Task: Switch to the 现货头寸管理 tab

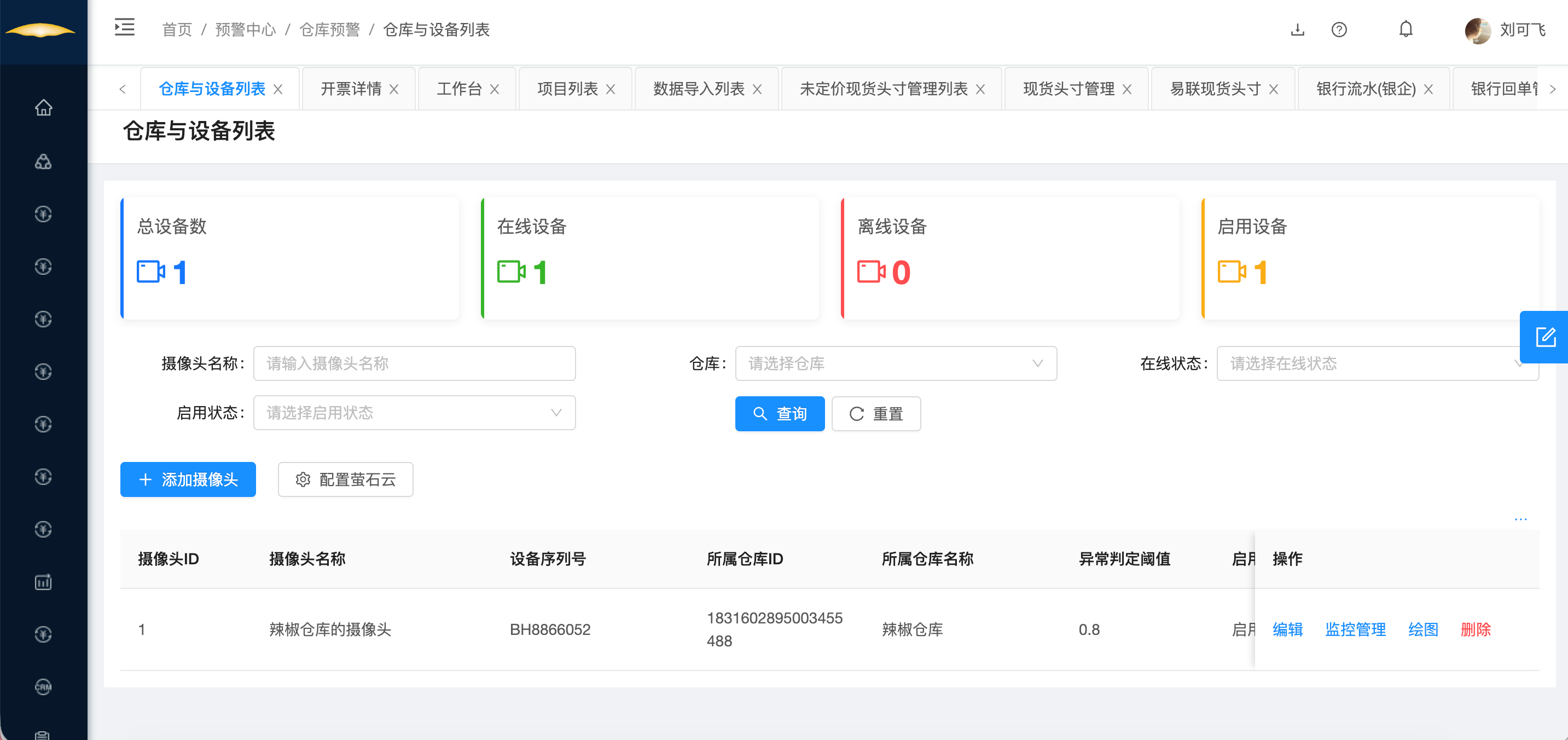Action: pyautogui.click(x=1069, y=89)
